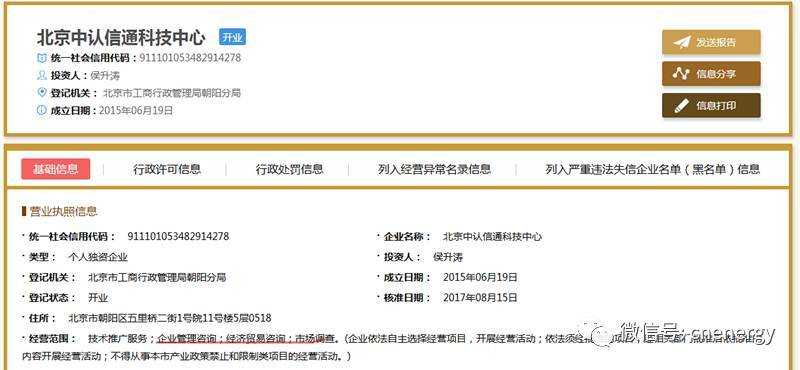Open the 基础信息 tab
Image resolution: width=800 pixels, height=370 pixels.
click(56, 169)
